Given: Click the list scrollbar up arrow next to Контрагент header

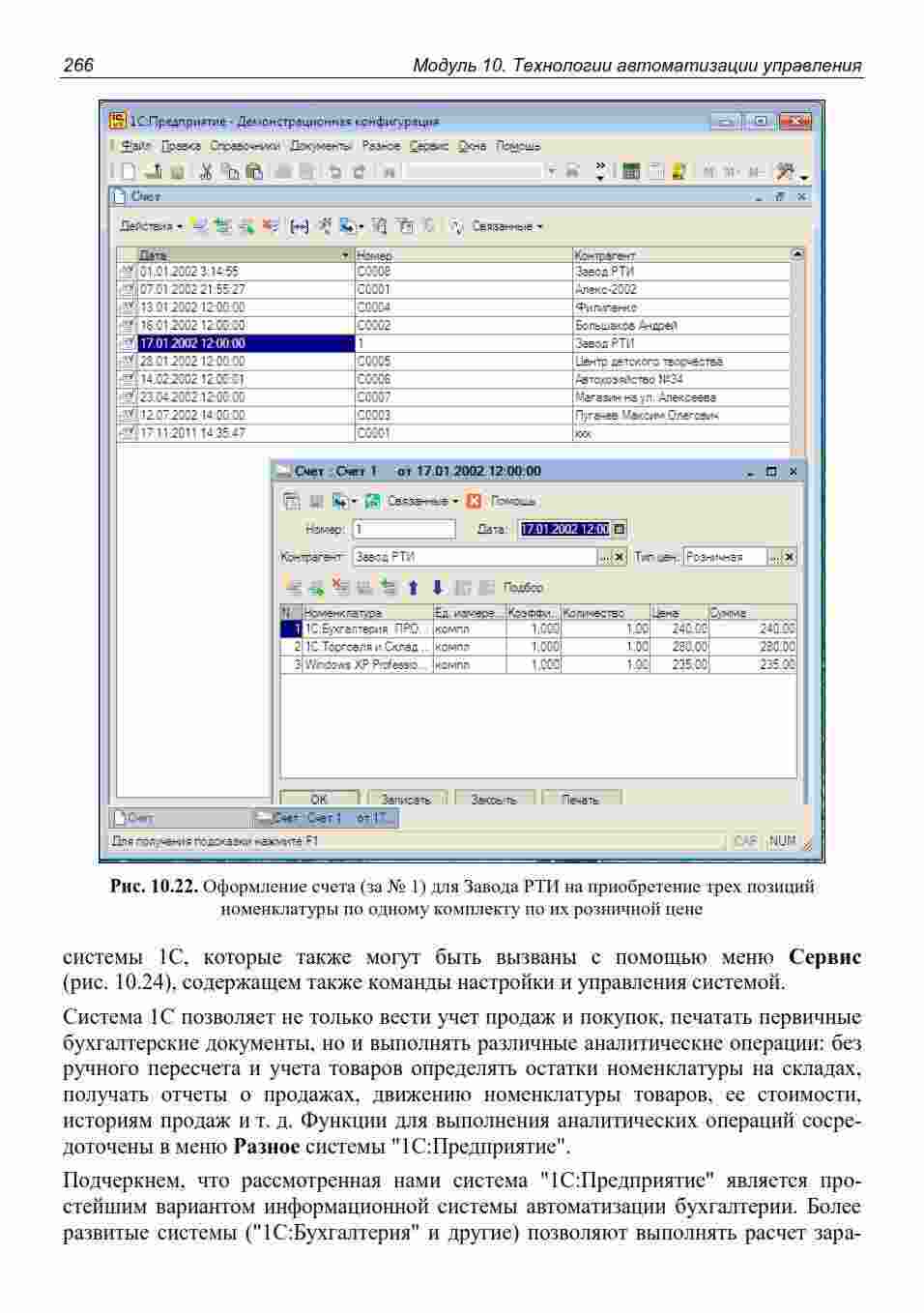Looking at the screenshot, I should [797, 254].
